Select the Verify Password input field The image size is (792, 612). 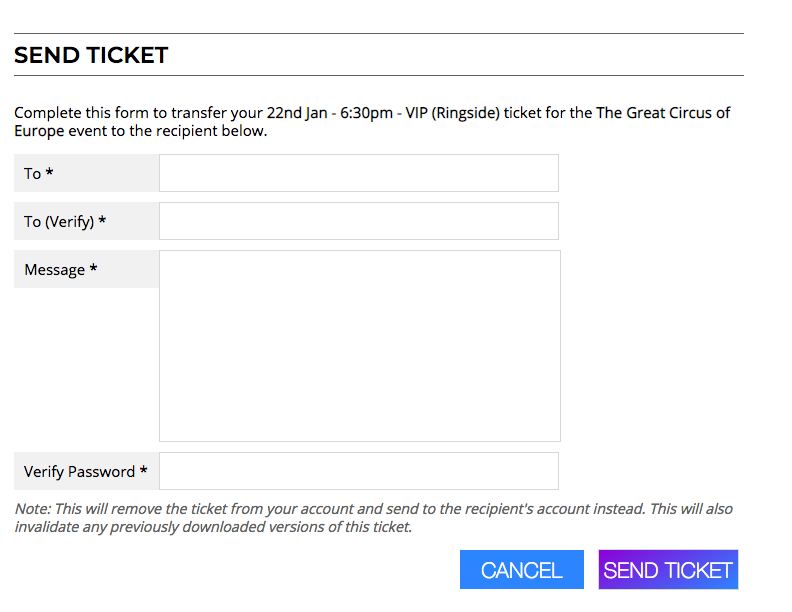(358, 471)
